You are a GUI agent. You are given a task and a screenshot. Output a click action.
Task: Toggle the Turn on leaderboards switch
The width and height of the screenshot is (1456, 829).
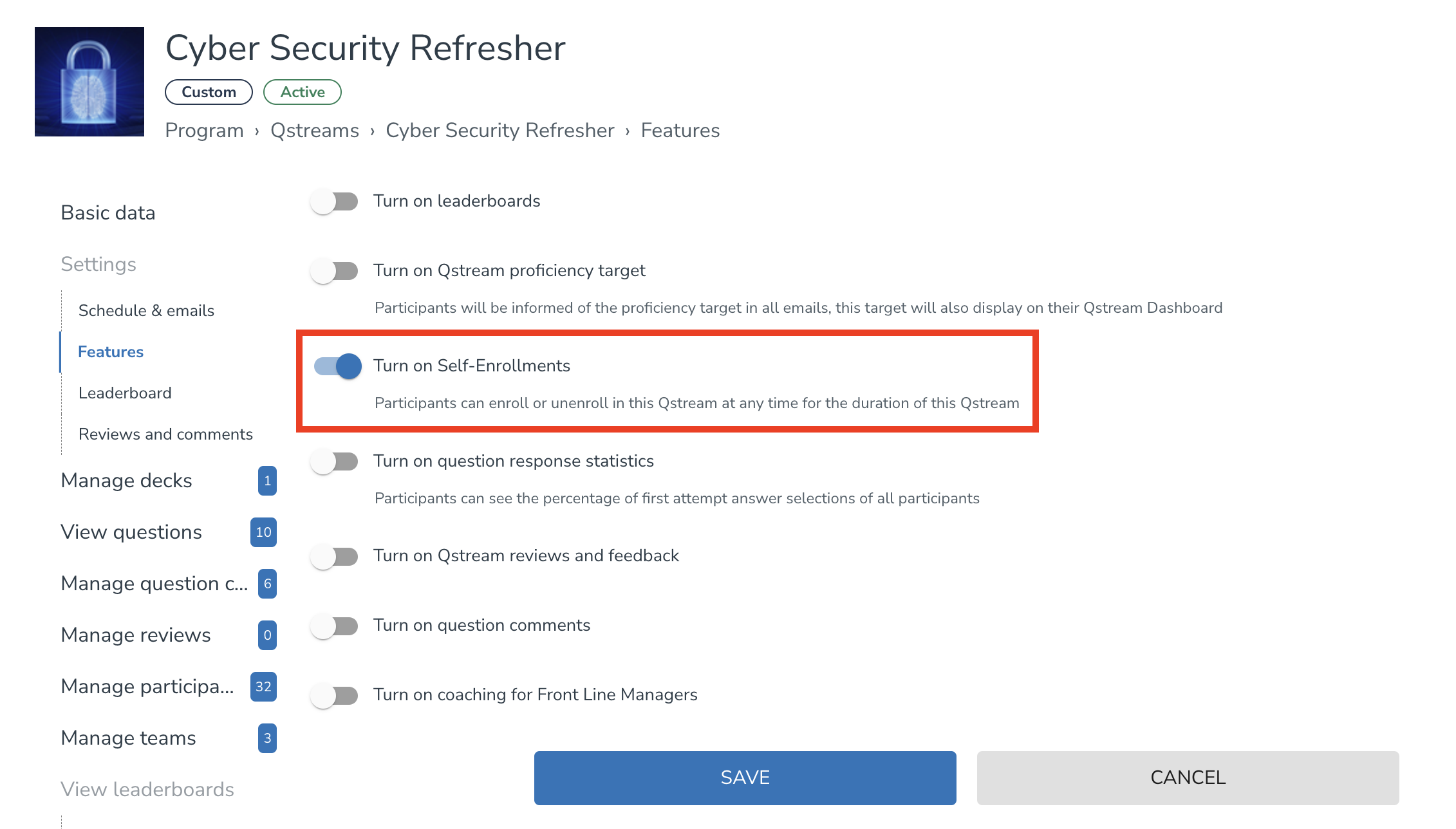pos(334,201)
